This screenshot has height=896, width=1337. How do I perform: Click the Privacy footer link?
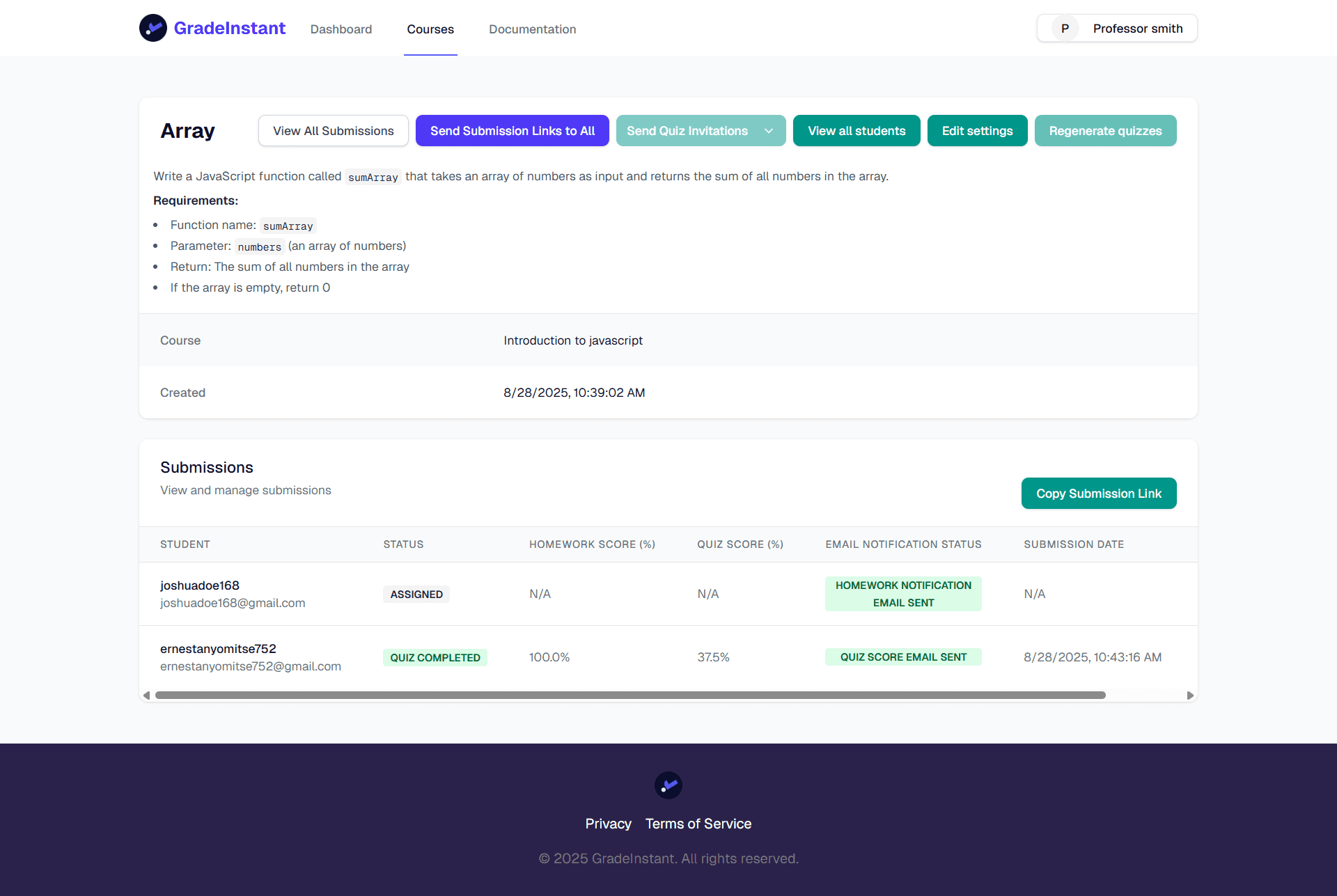click(x=608, y=824)
